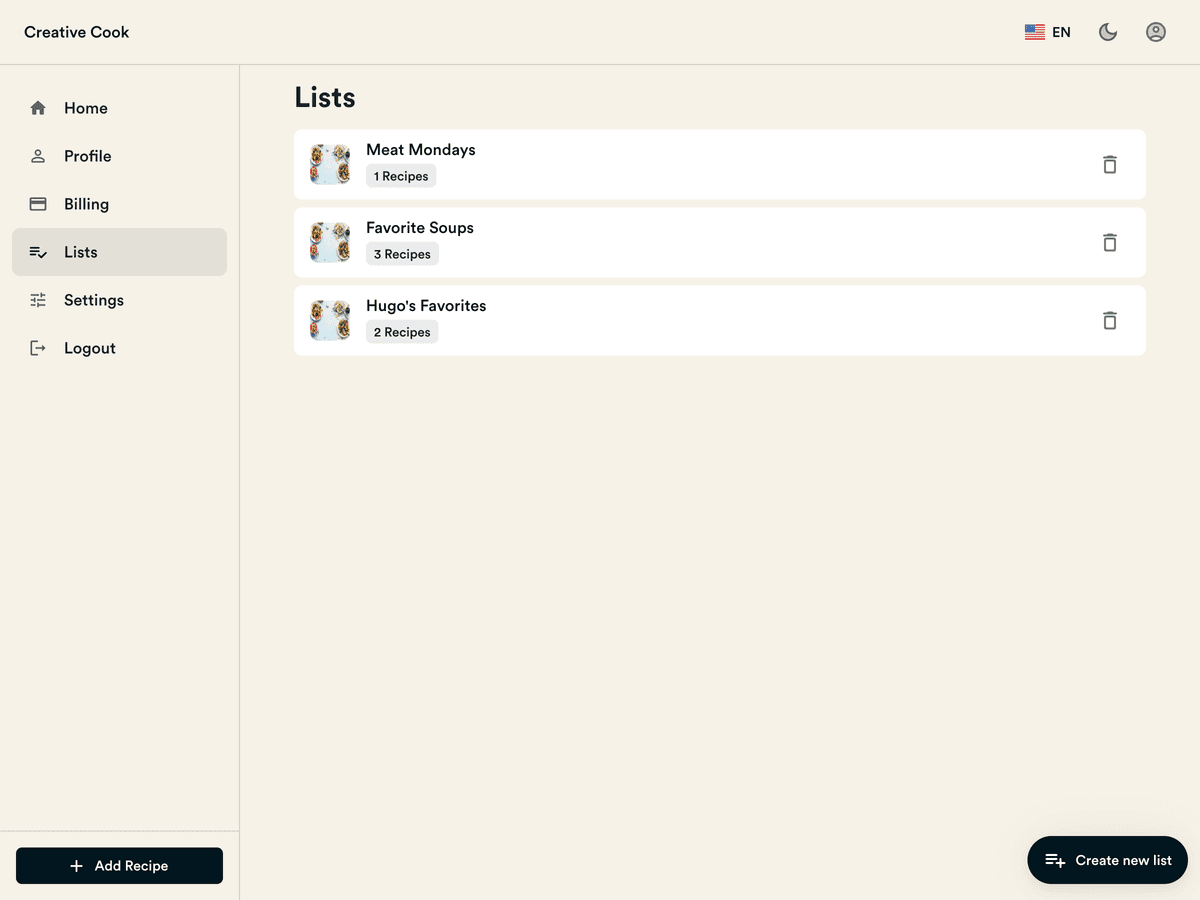Open the Billing page

pyautogui.click(x=85, y=203)
